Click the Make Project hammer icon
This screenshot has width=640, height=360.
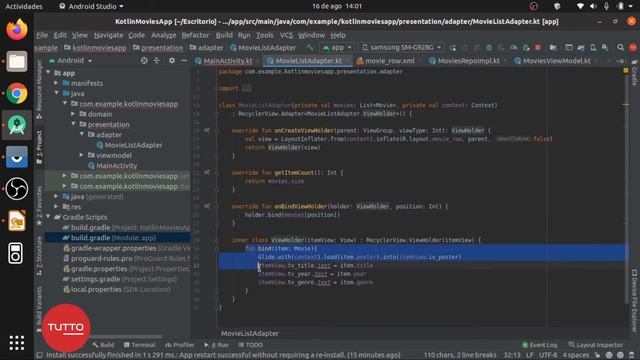click(310, 48)
